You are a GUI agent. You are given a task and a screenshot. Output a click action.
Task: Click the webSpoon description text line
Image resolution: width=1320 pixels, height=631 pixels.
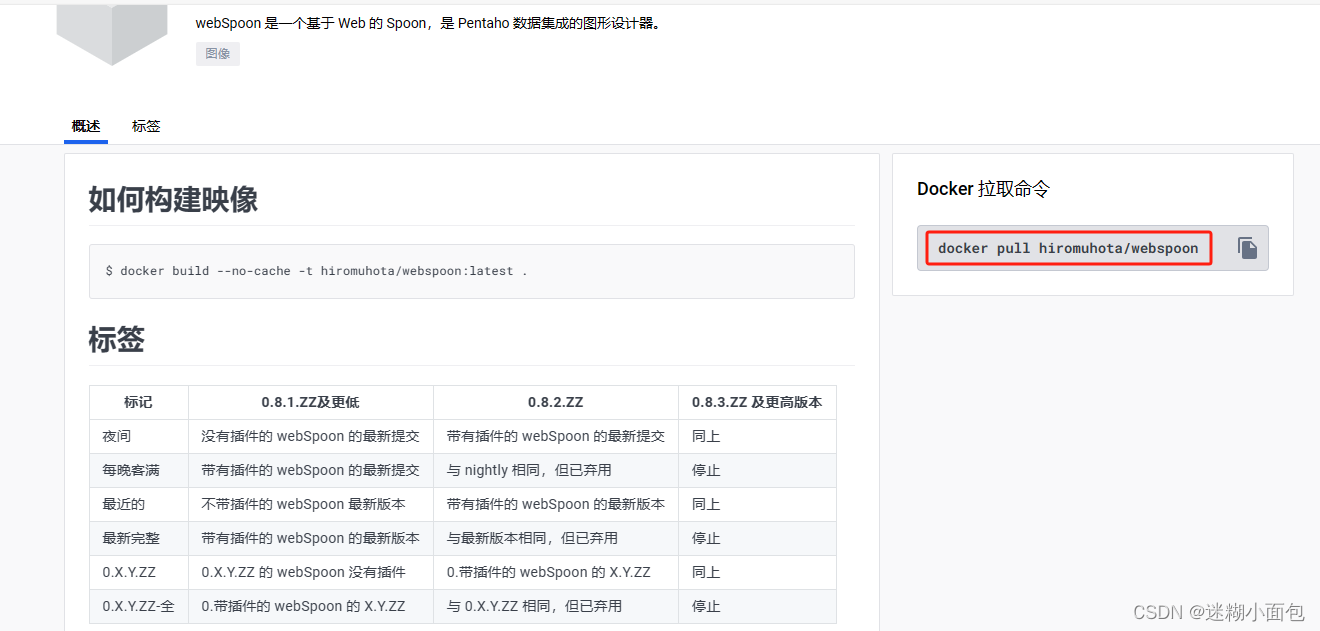click(429, 23)
